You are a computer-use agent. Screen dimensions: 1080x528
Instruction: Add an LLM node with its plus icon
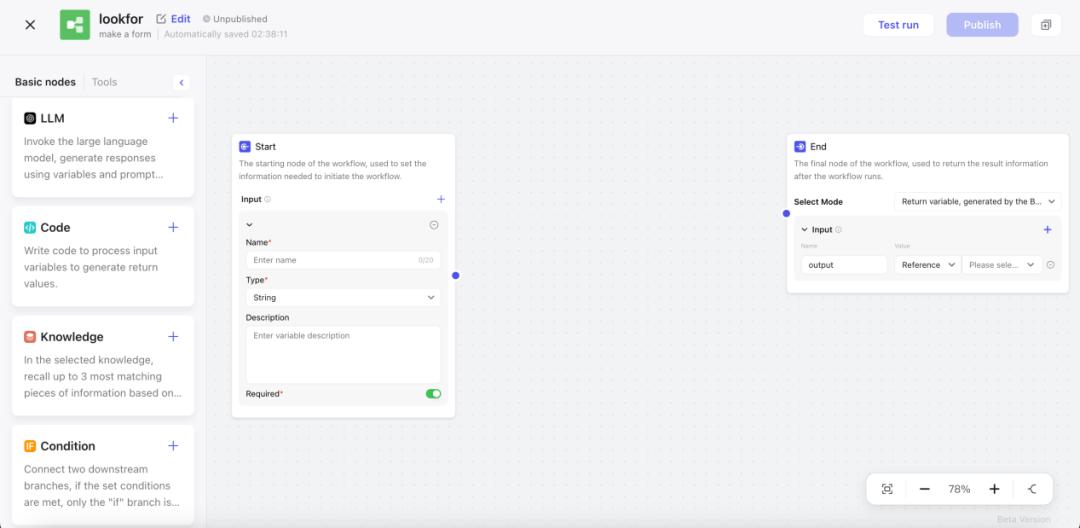[173, 118]
